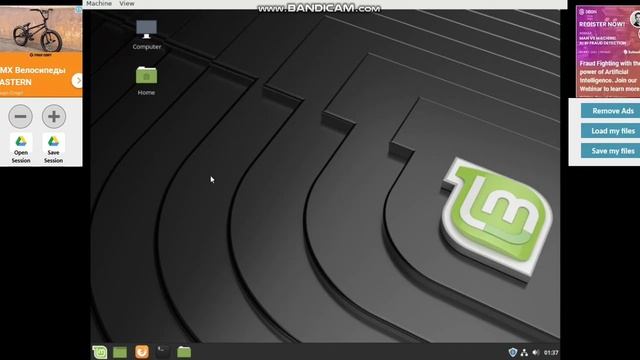Open the update manager shield icon
Viewport: 640px width, 360px height.
513,352
